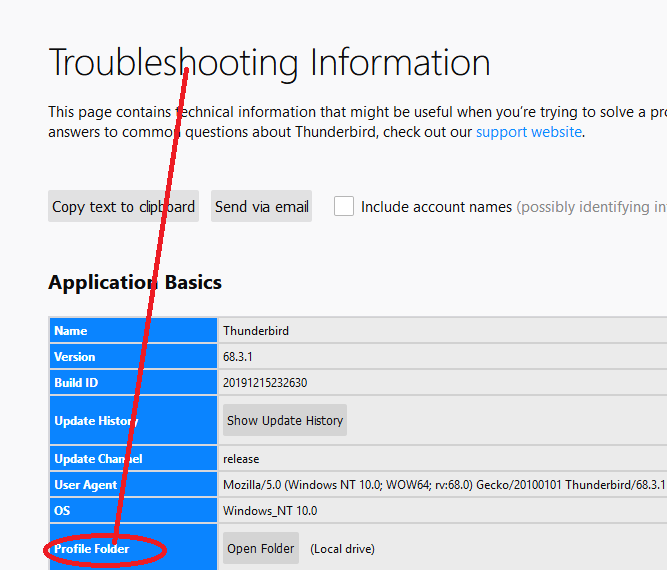The height and width of the screenshot is (570, 667).
Task: Click the Send via email button
Action: pos(262,206)
